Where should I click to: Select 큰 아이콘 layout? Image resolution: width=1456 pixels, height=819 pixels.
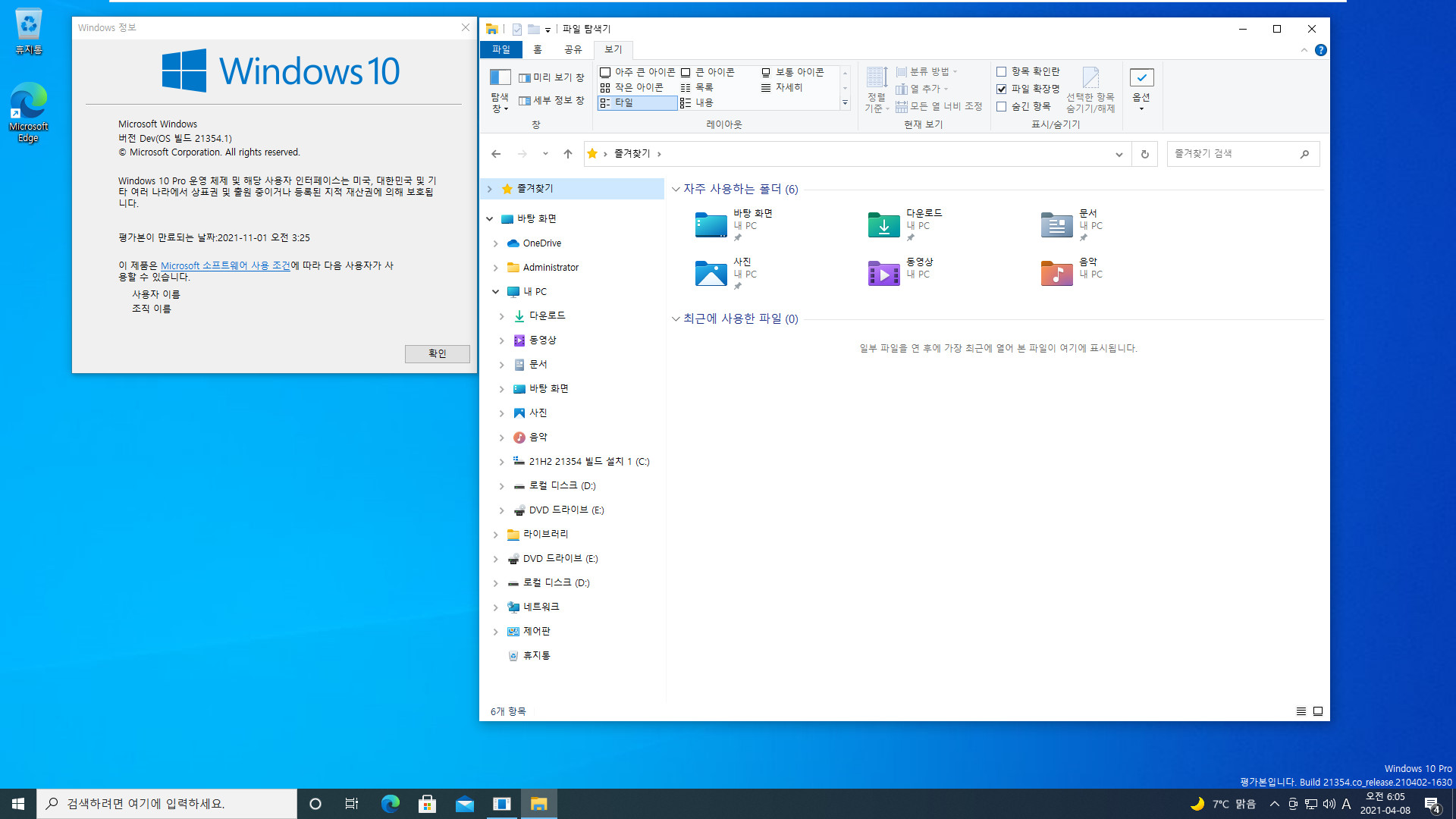tap(708, 72)
